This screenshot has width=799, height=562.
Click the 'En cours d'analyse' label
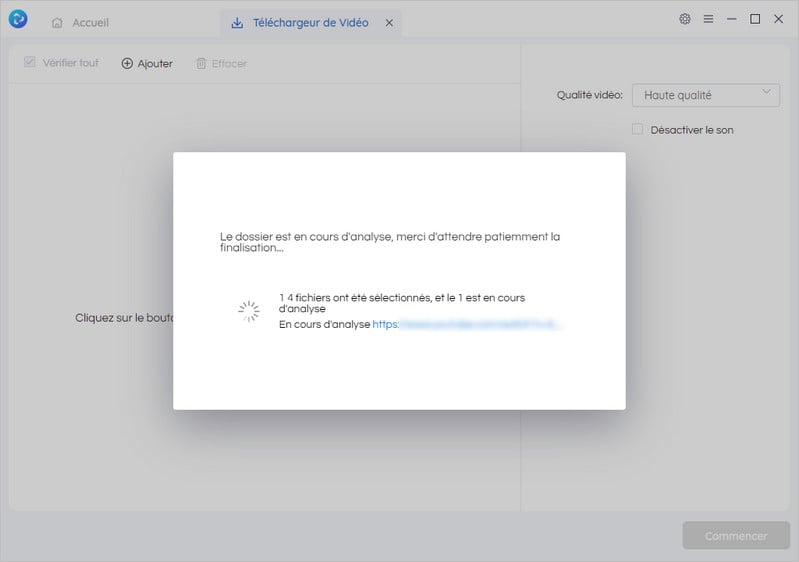325,325
